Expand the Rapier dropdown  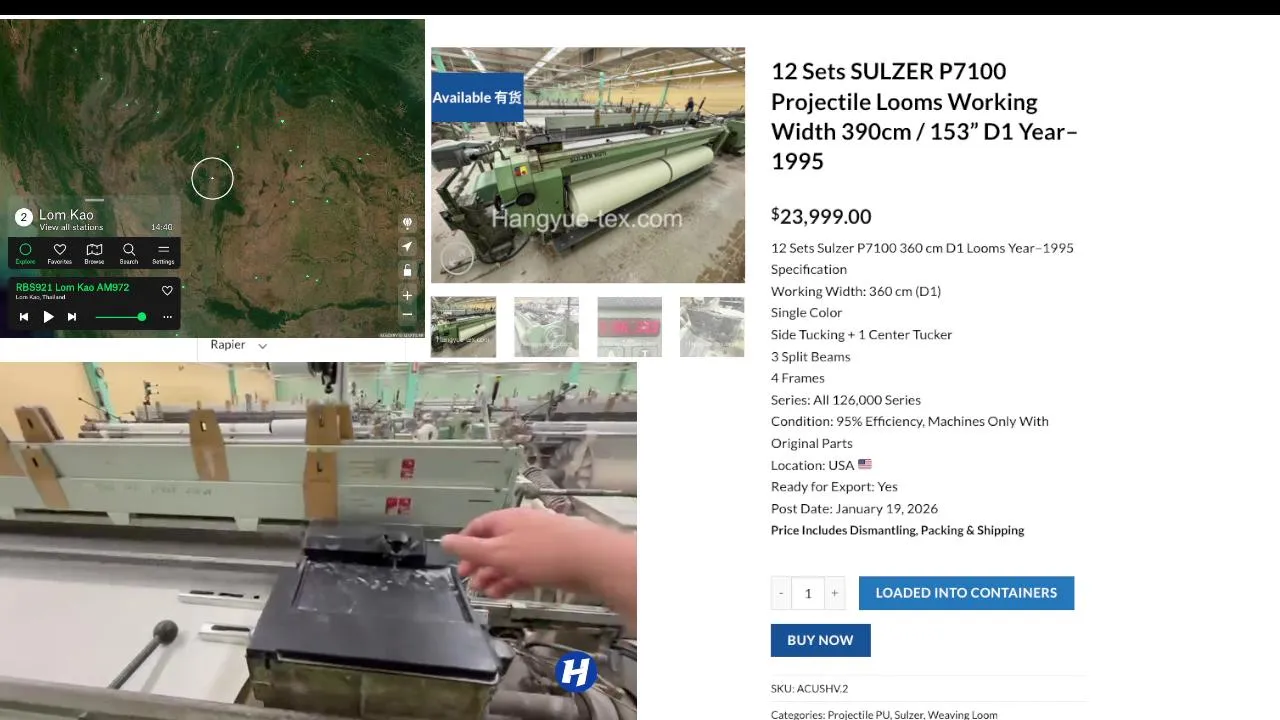coord(239,345)
